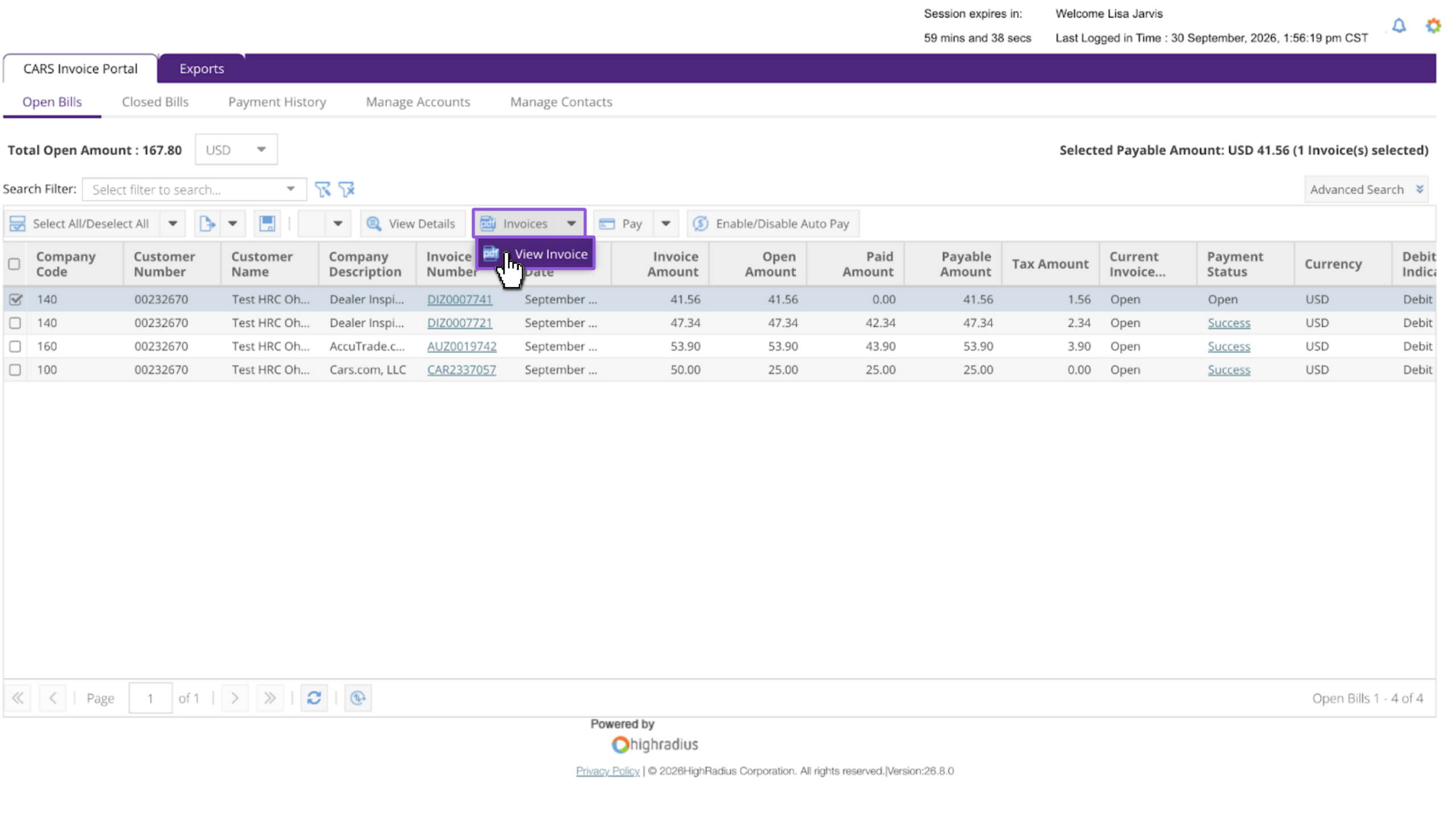Open the Privacy Policy link
1456x817 pixels.
607,770
